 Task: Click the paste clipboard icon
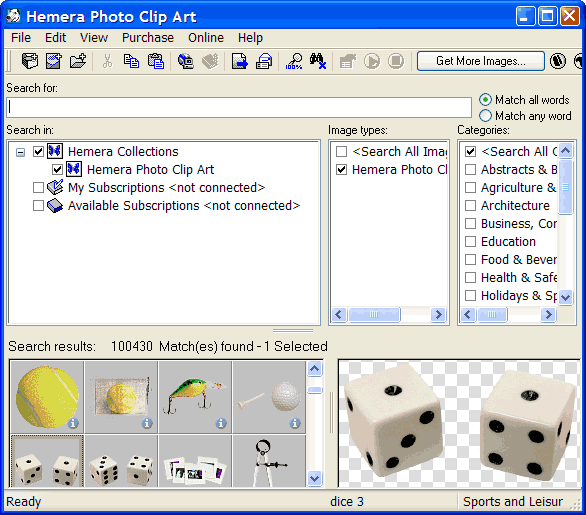[x=156, y=61]
